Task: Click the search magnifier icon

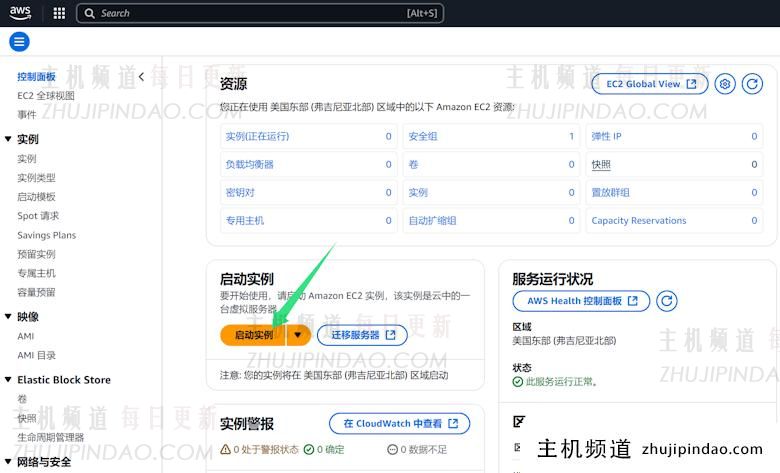Action: [90, 13]
